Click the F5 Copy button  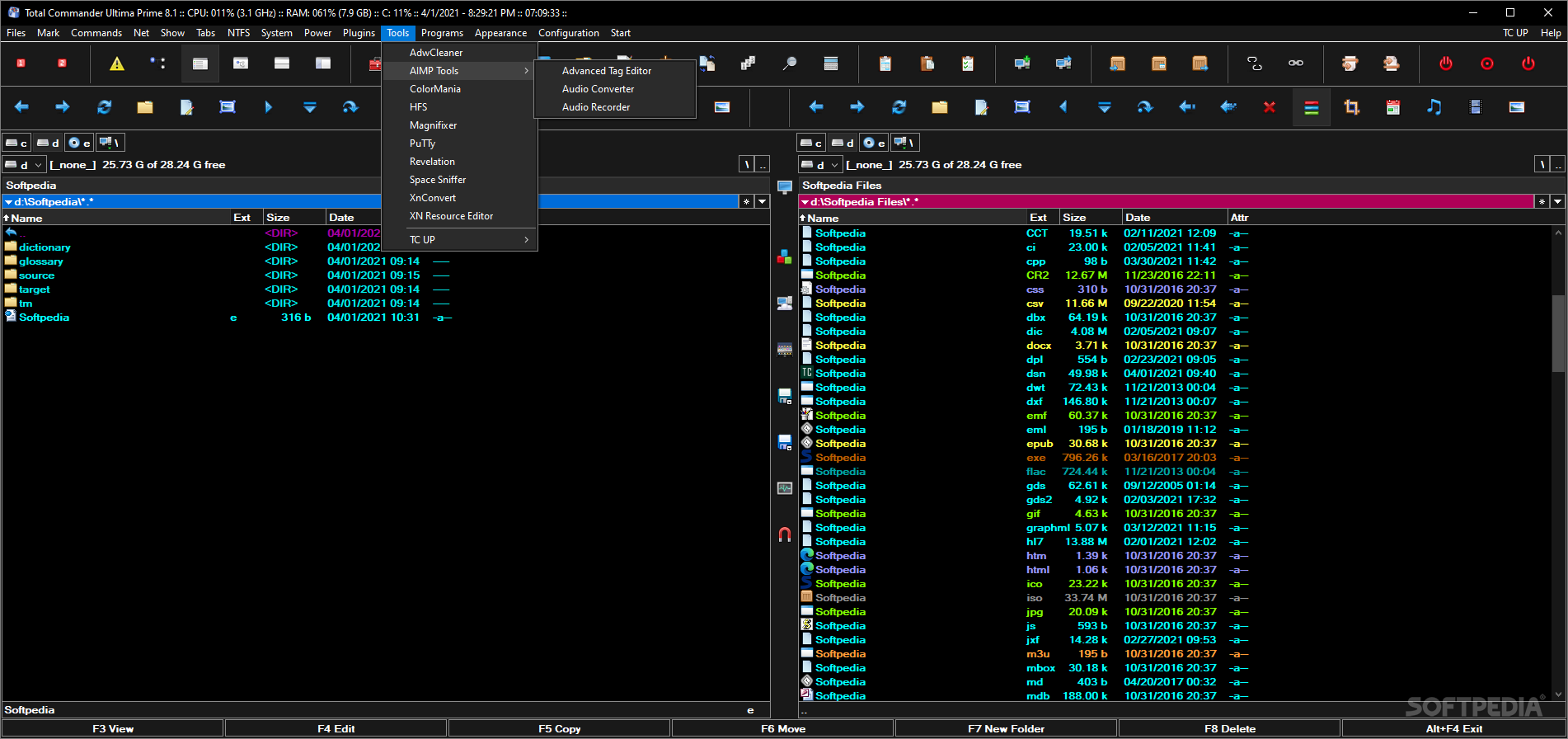(x=560, y=729)
